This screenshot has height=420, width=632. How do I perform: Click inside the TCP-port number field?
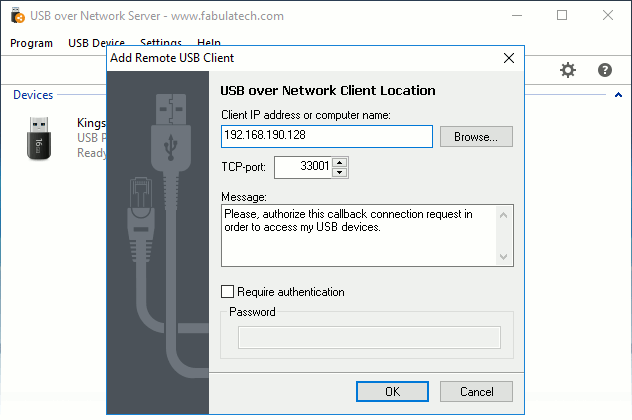click(x=303, y=167)
